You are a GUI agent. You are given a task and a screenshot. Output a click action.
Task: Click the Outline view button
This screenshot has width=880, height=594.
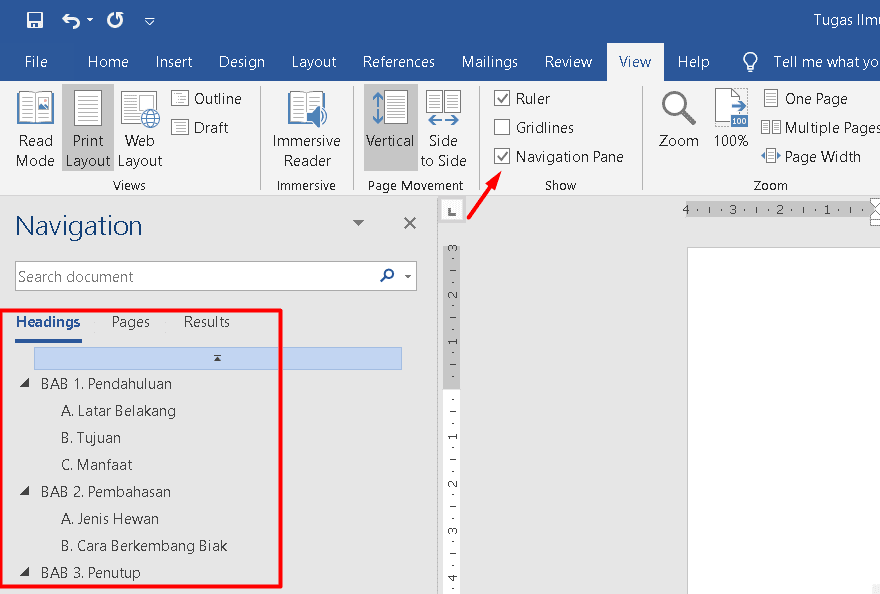206,99
